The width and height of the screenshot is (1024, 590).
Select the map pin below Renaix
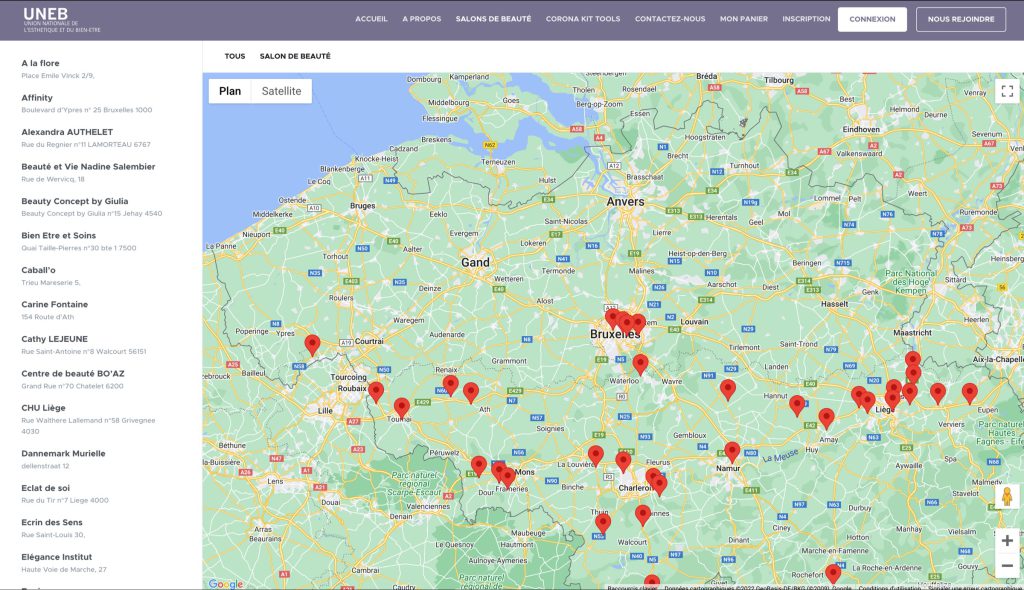(451, 385)
